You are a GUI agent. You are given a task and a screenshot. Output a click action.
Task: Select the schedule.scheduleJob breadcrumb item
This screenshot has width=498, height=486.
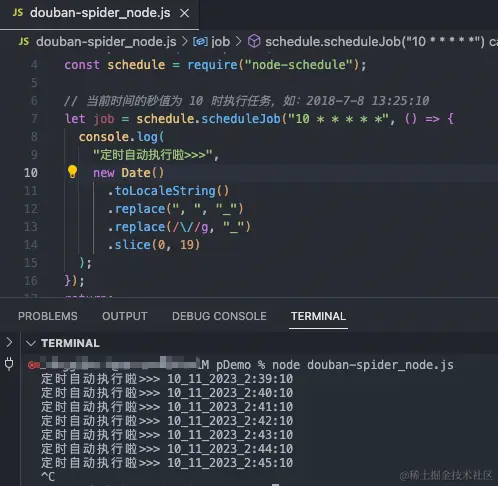point(375,42)
